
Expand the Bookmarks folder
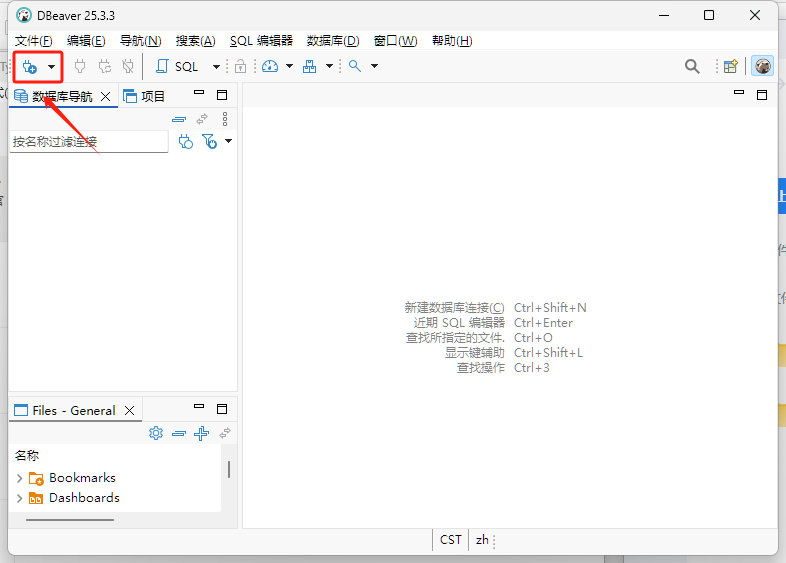click(x=19, y=478)
